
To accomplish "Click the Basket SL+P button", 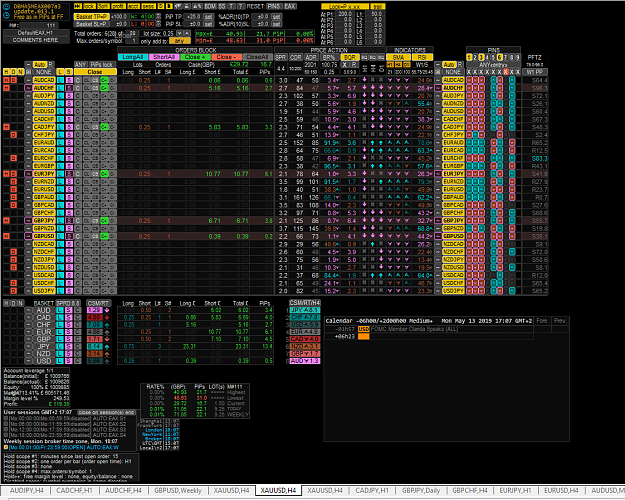I will (x=91, y=24).
